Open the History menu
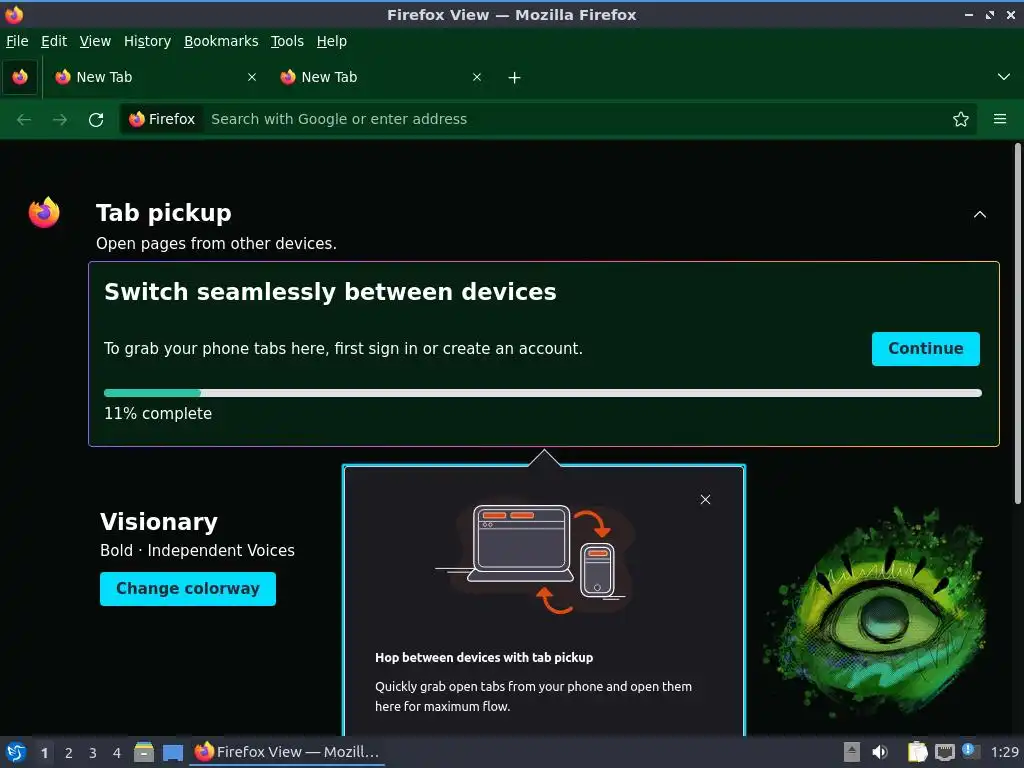 click(148, 41)
